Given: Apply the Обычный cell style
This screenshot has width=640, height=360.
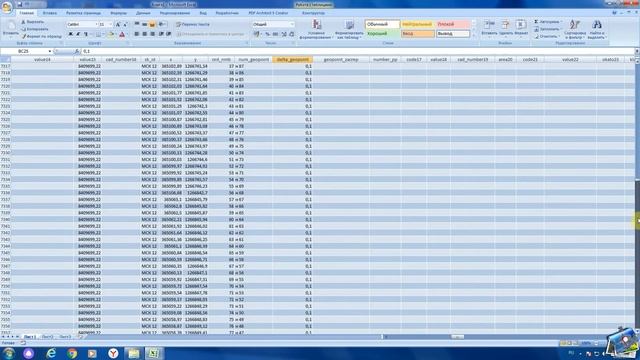Looking at the screenshot, I should click(382, 24).
